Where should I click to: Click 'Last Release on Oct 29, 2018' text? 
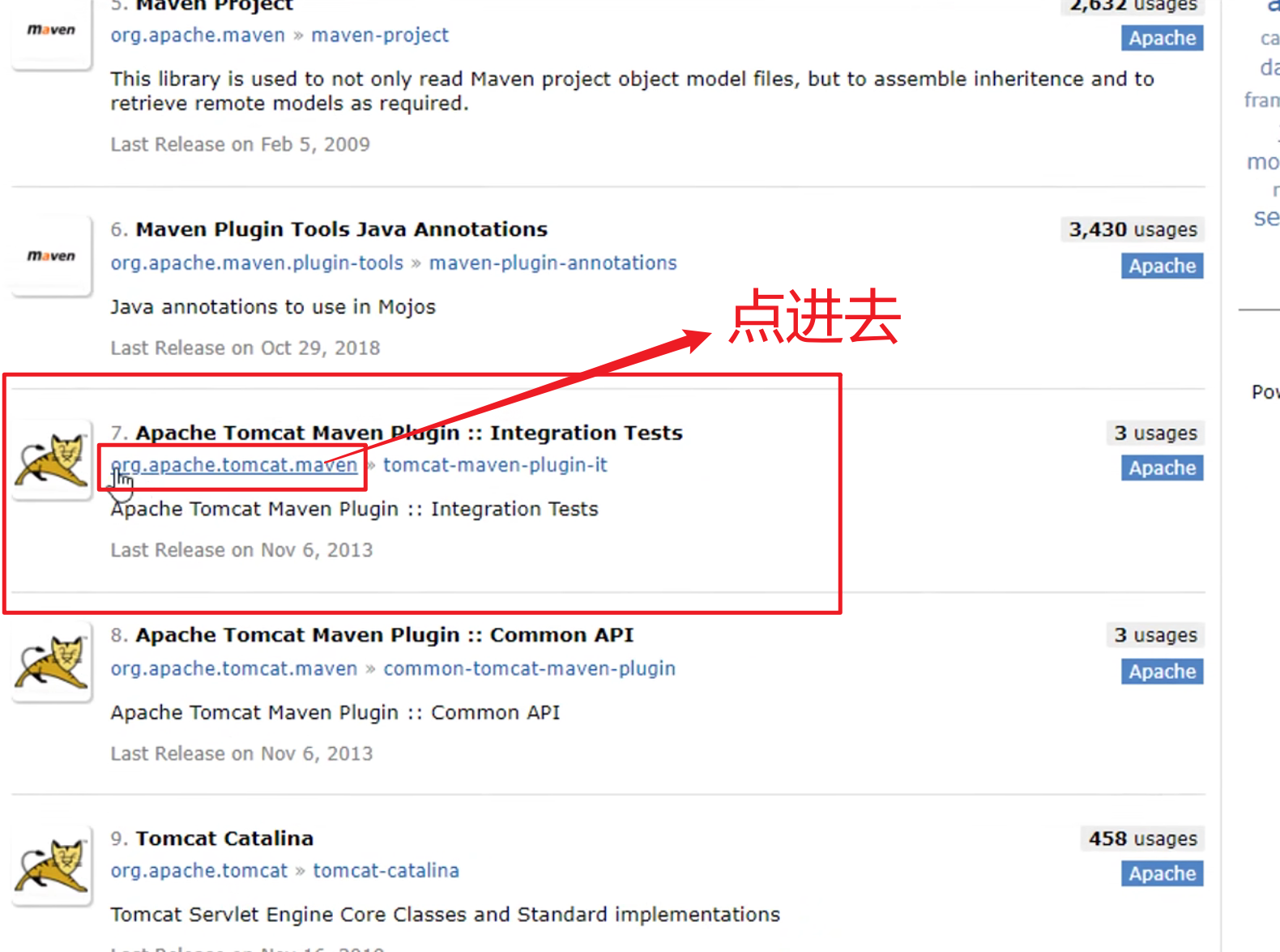[x=245, y=348]
